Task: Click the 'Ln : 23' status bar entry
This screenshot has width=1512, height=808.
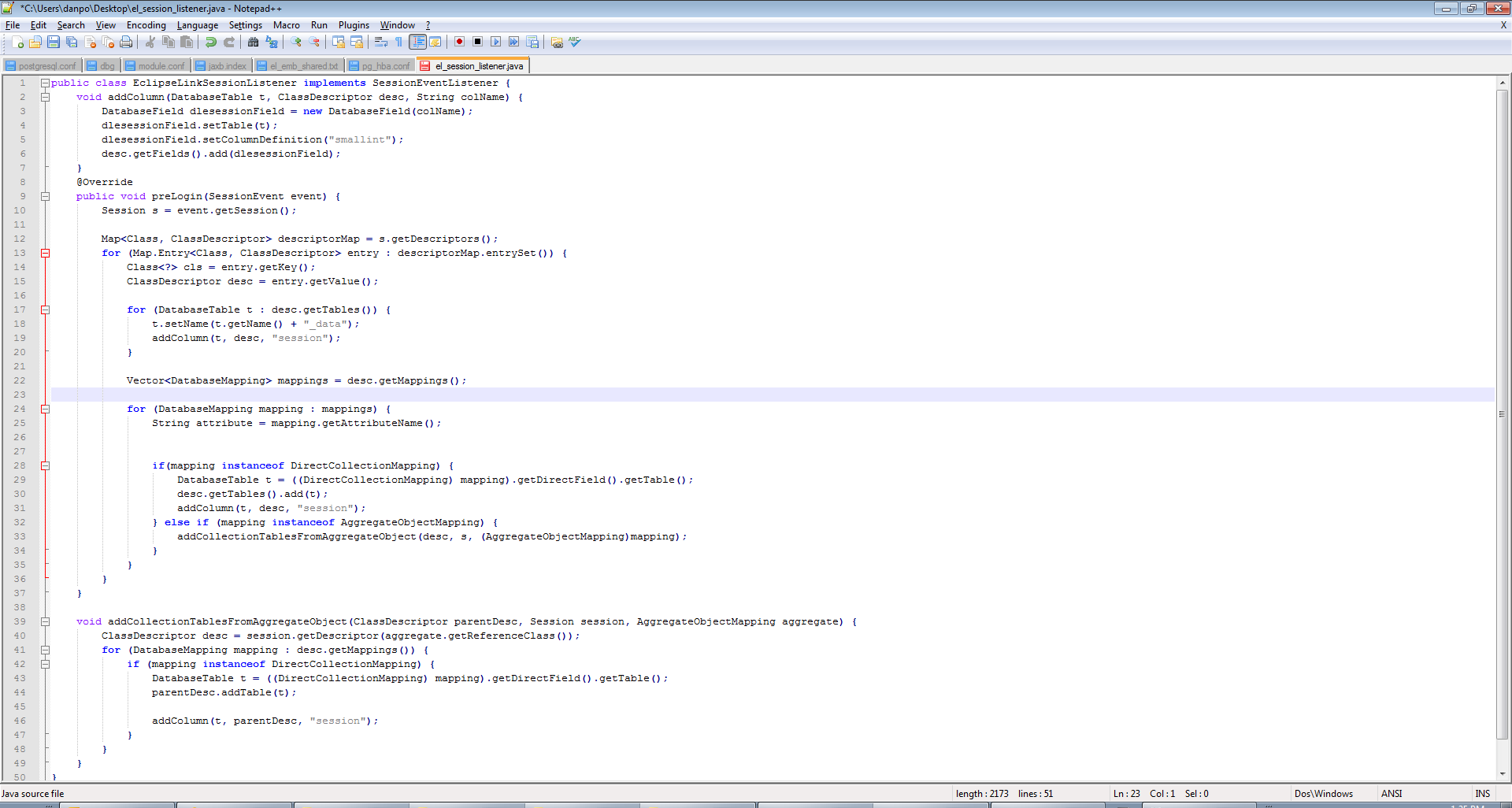Action: 1126,794
